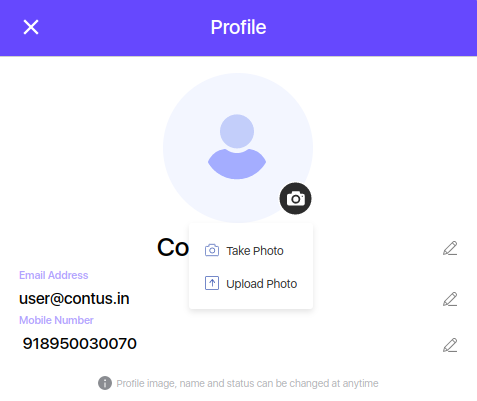Click the info icon at the bottom

pyautogui.click(x=105, y=383)
